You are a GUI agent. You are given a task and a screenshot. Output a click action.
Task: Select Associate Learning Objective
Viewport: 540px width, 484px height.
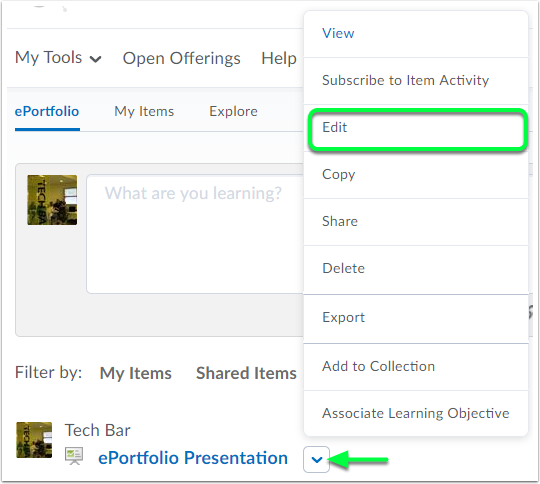416,413
